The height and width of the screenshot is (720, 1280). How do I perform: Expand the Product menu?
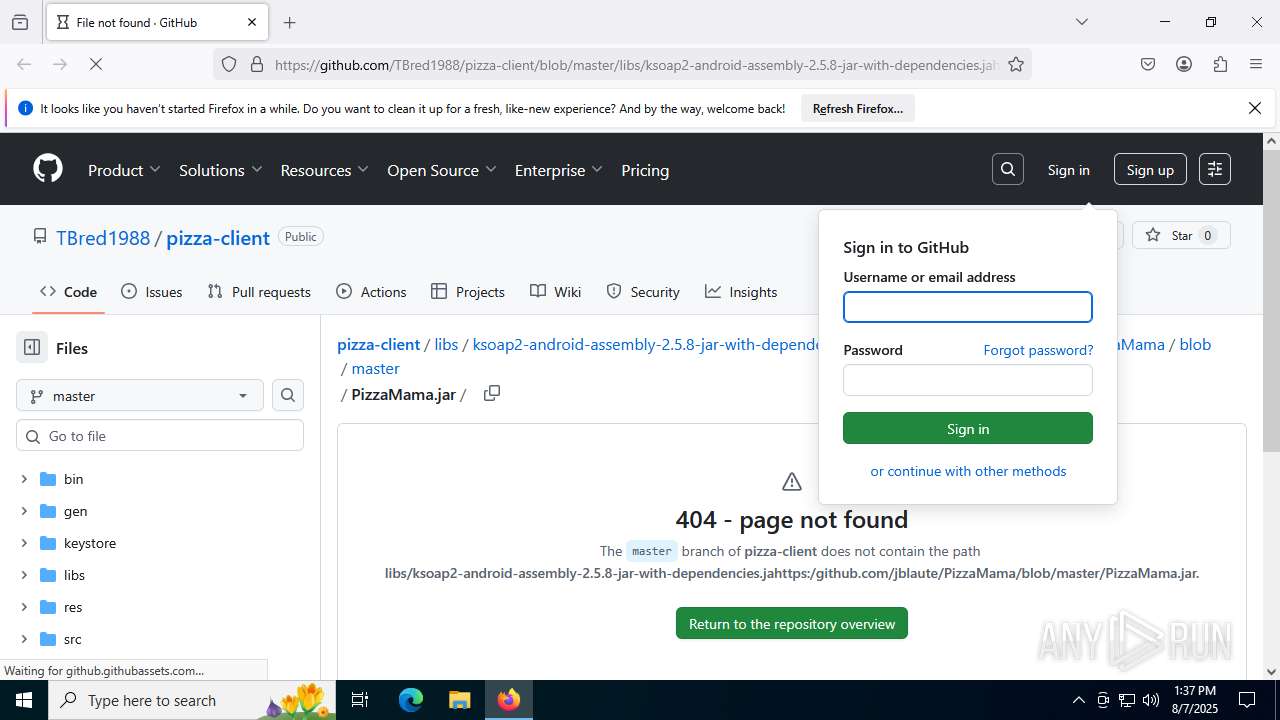point(125,170)
